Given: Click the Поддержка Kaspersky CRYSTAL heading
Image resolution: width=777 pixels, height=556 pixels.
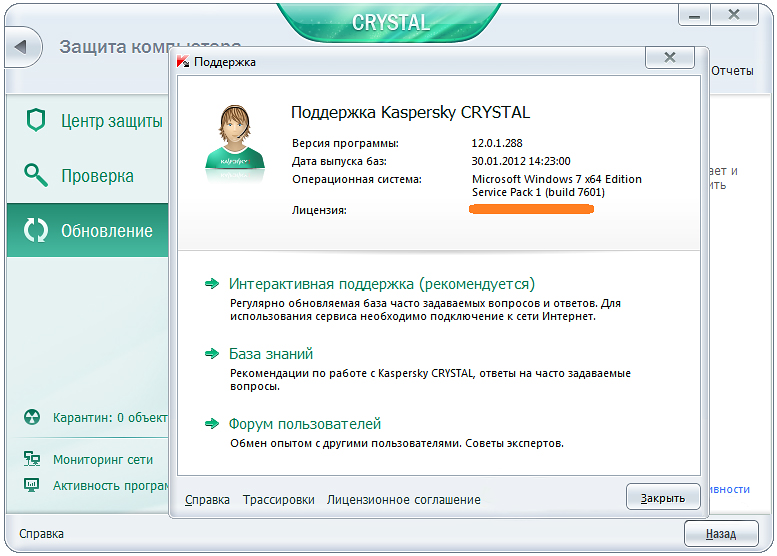Looking at the screenshot, I should point(410,112).
